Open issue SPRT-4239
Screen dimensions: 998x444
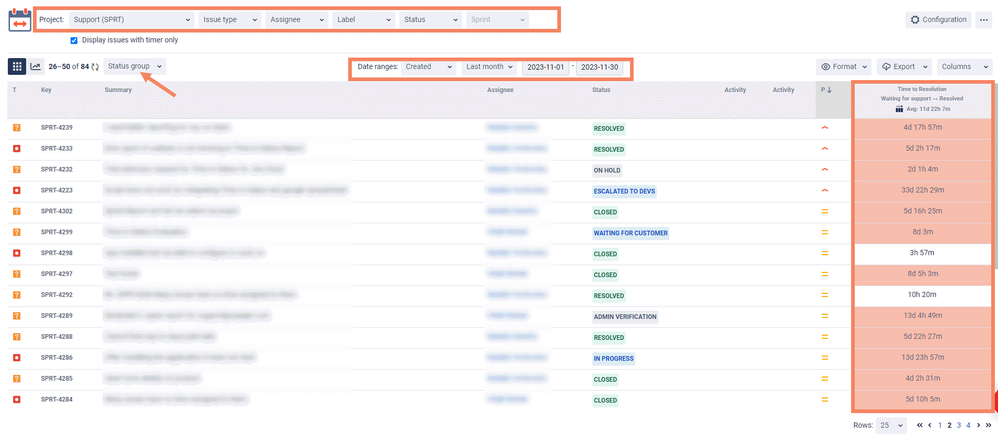click(57, 128)
